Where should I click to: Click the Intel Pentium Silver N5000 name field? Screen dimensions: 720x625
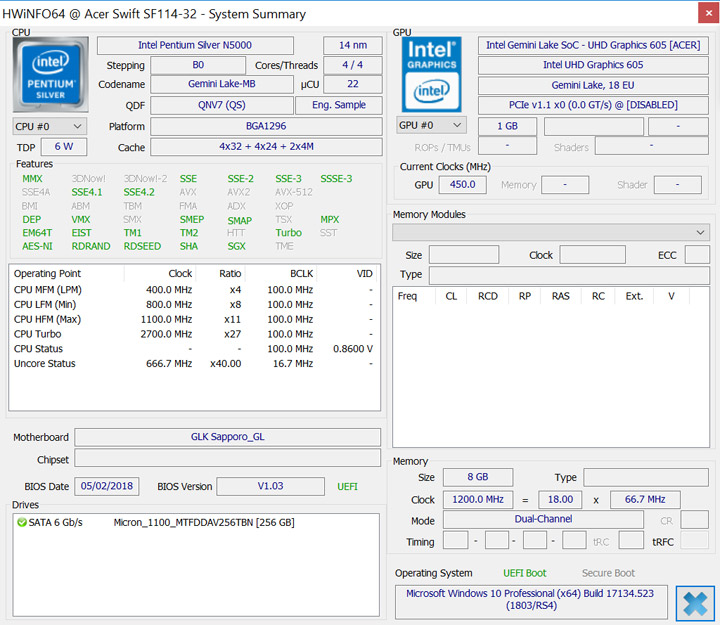point(195,46)
